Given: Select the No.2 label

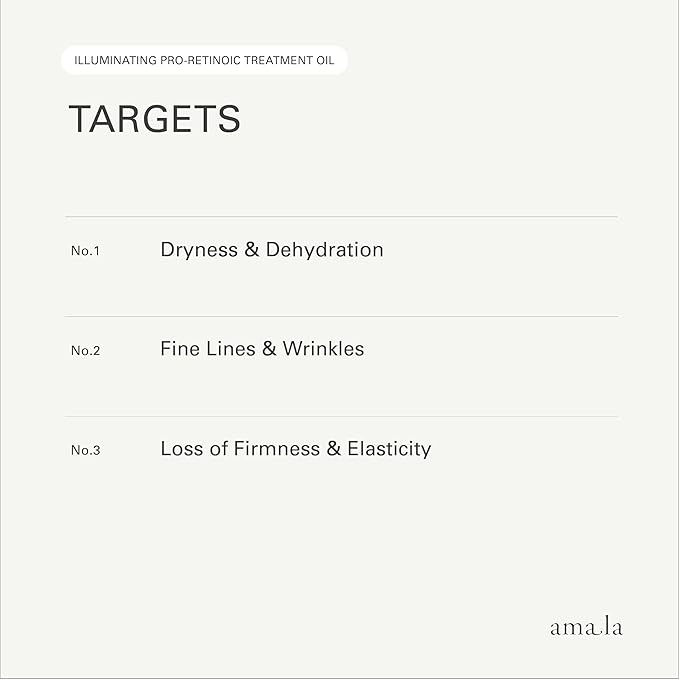Looking at the screenshot, I should pyautogui.click(x=85, y=351).
